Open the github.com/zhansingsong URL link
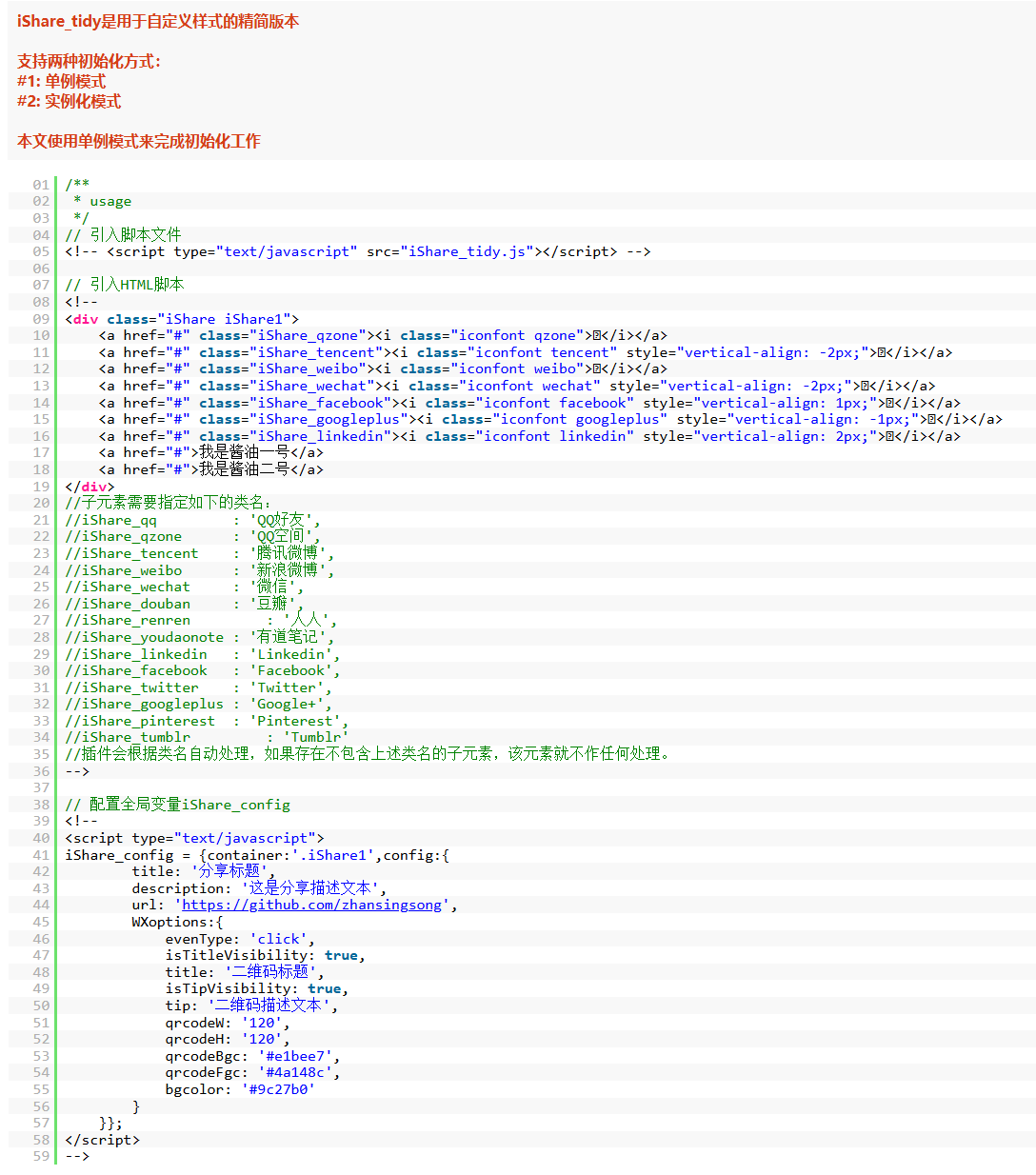1036x1175 pixels. 311,906
